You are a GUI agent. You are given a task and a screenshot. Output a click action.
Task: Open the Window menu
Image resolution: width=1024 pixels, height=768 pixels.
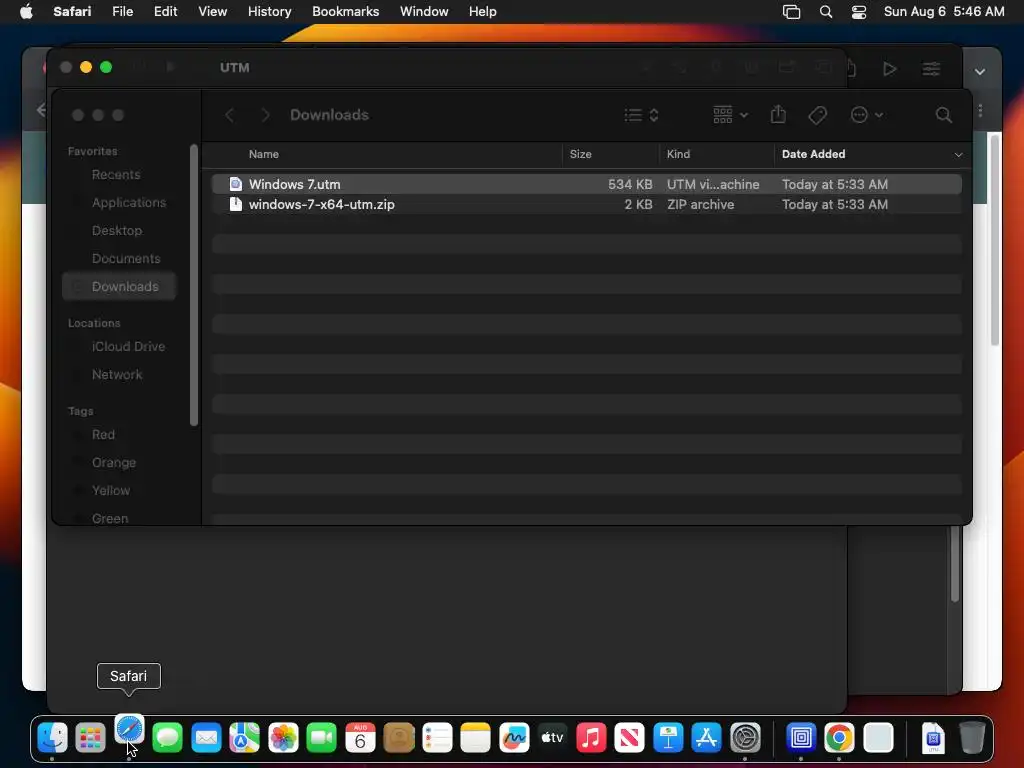pyautogui.click(x=424, y=12)
